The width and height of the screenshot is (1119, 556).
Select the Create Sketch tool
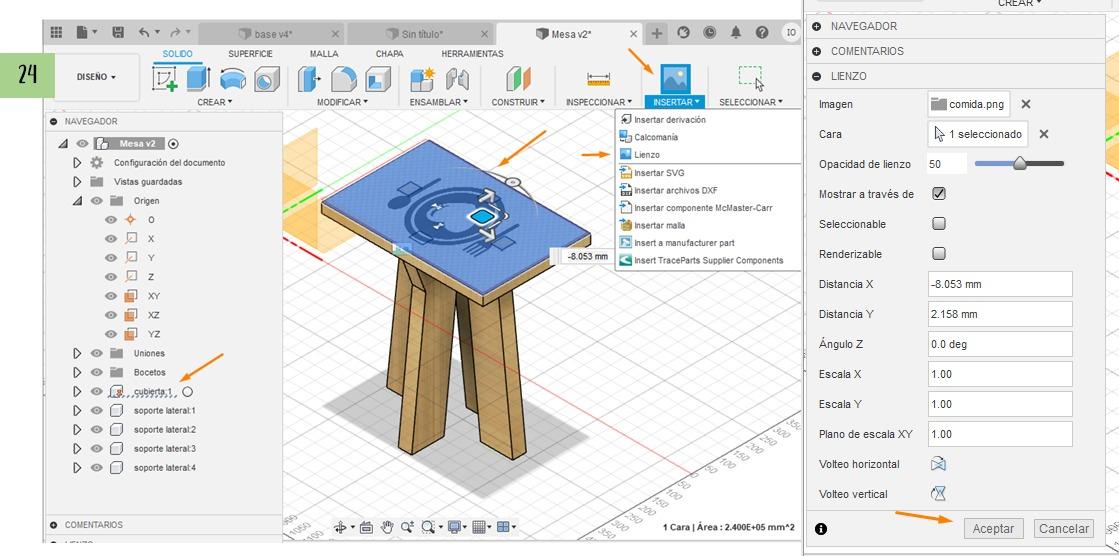(x=165, y=79)
